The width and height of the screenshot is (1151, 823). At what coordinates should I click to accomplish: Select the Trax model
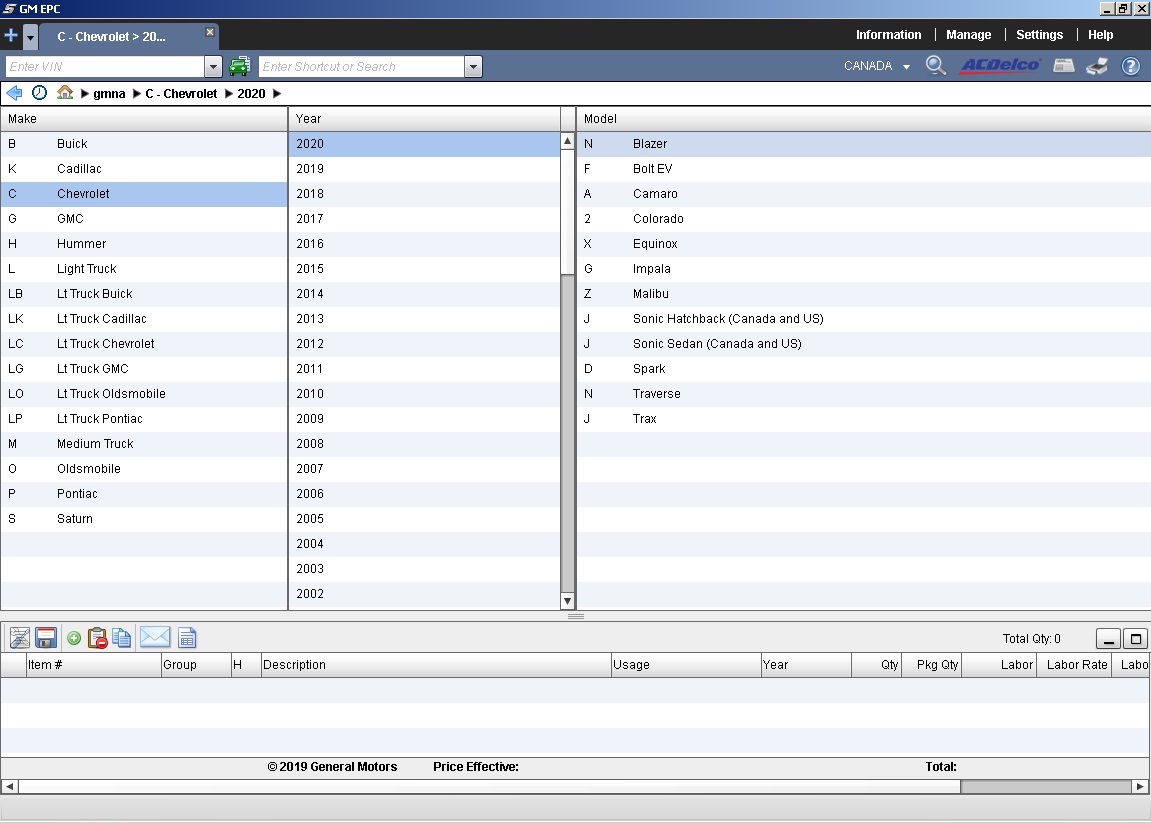(864, 418)
